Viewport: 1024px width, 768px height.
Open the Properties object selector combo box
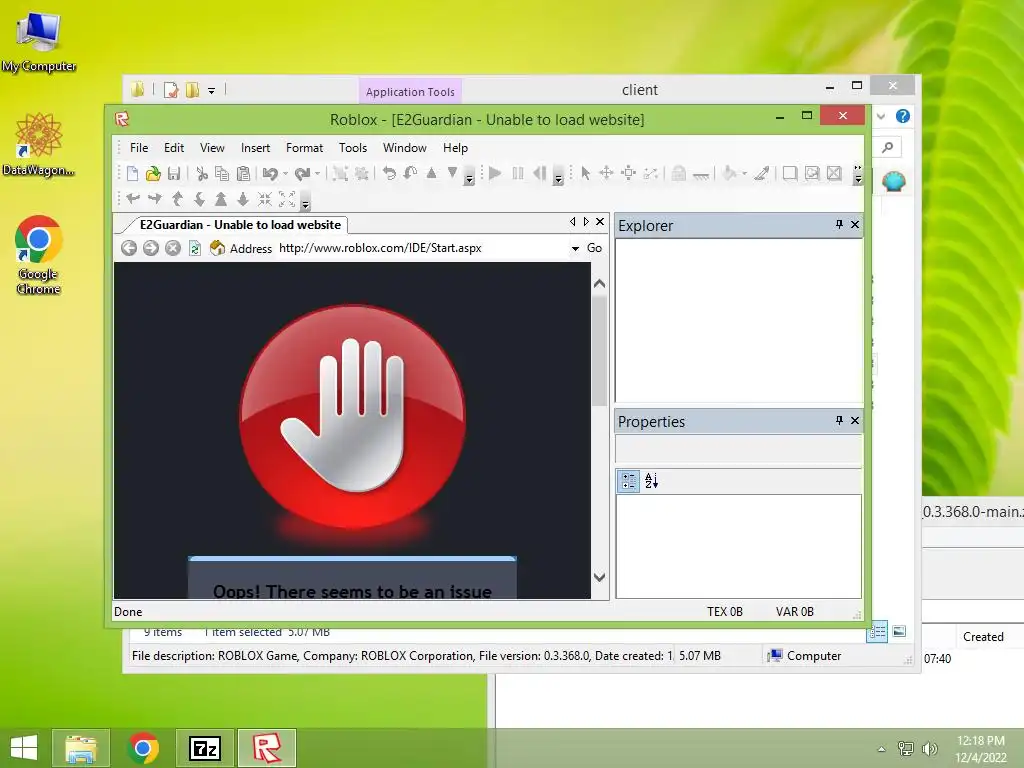pyautogui.click(x=739, y=449)
